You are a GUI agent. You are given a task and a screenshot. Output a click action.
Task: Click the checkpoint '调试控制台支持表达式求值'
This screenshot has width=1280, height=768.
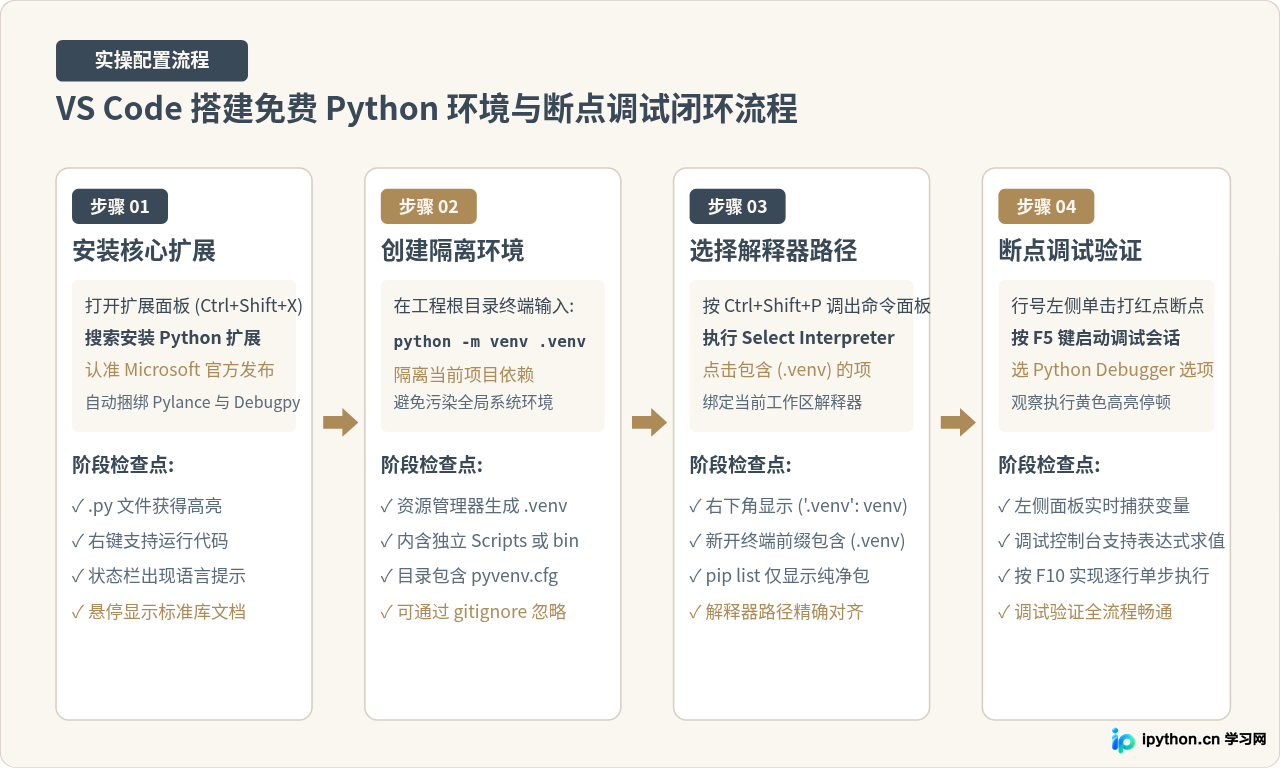[x=1112, y=541]
